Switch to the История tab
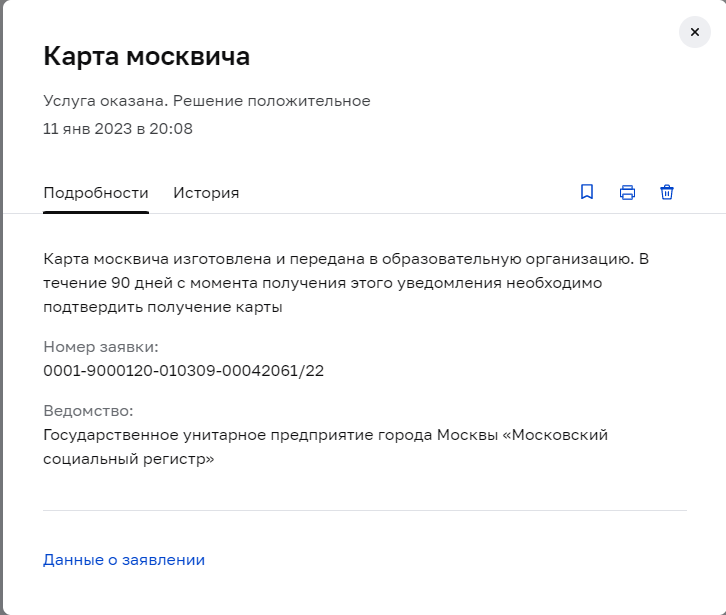Image resolution: width=726 pixels, height=615 pixels. (206, 193)
